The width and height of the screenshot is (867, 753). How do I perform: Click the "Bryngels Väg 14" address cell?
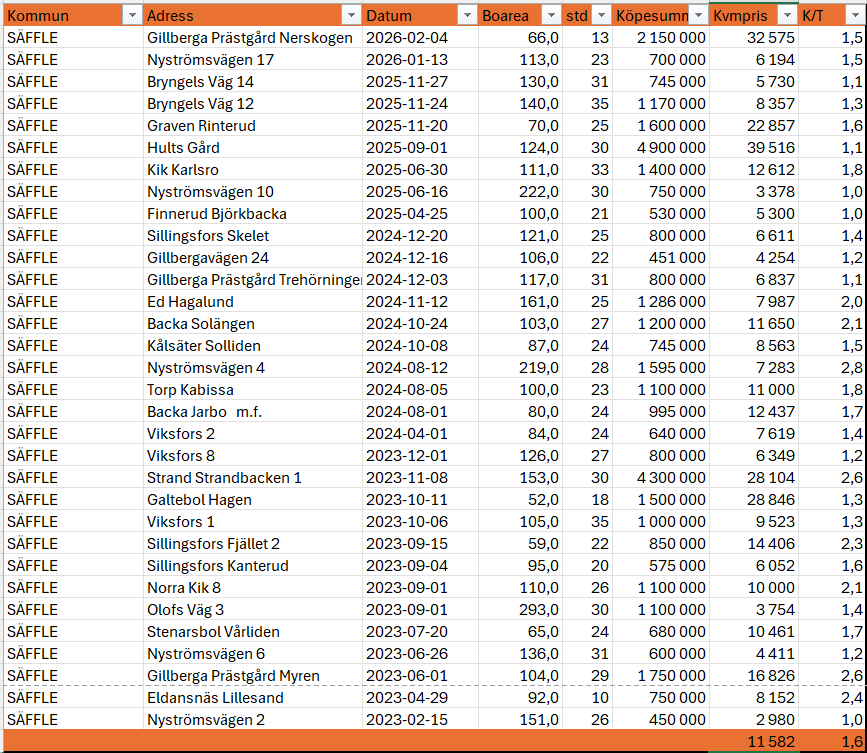[x=253, y=82]
